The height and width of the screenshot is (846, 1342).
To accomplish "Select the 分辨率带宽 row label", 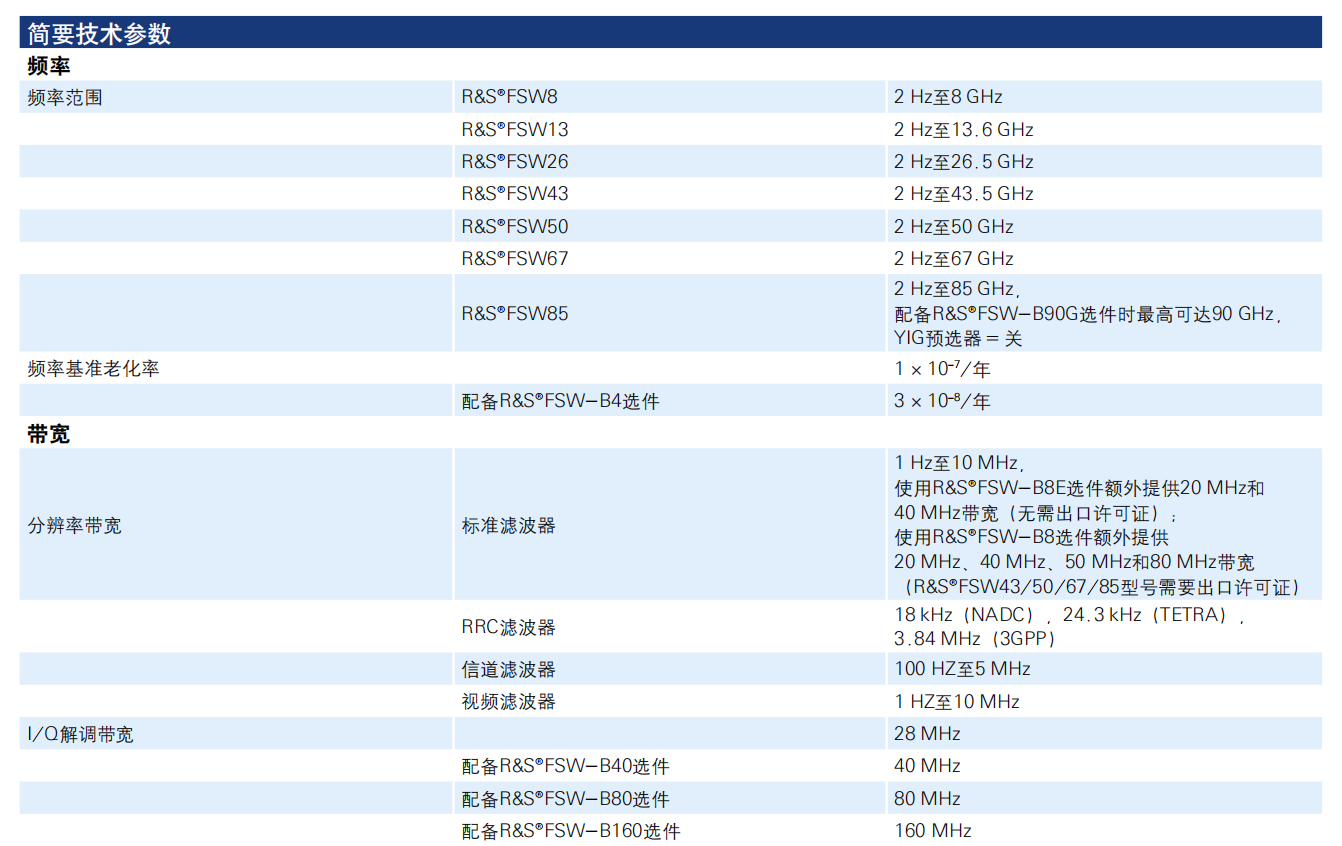I will pyautogui.click(x=75, y=526).
